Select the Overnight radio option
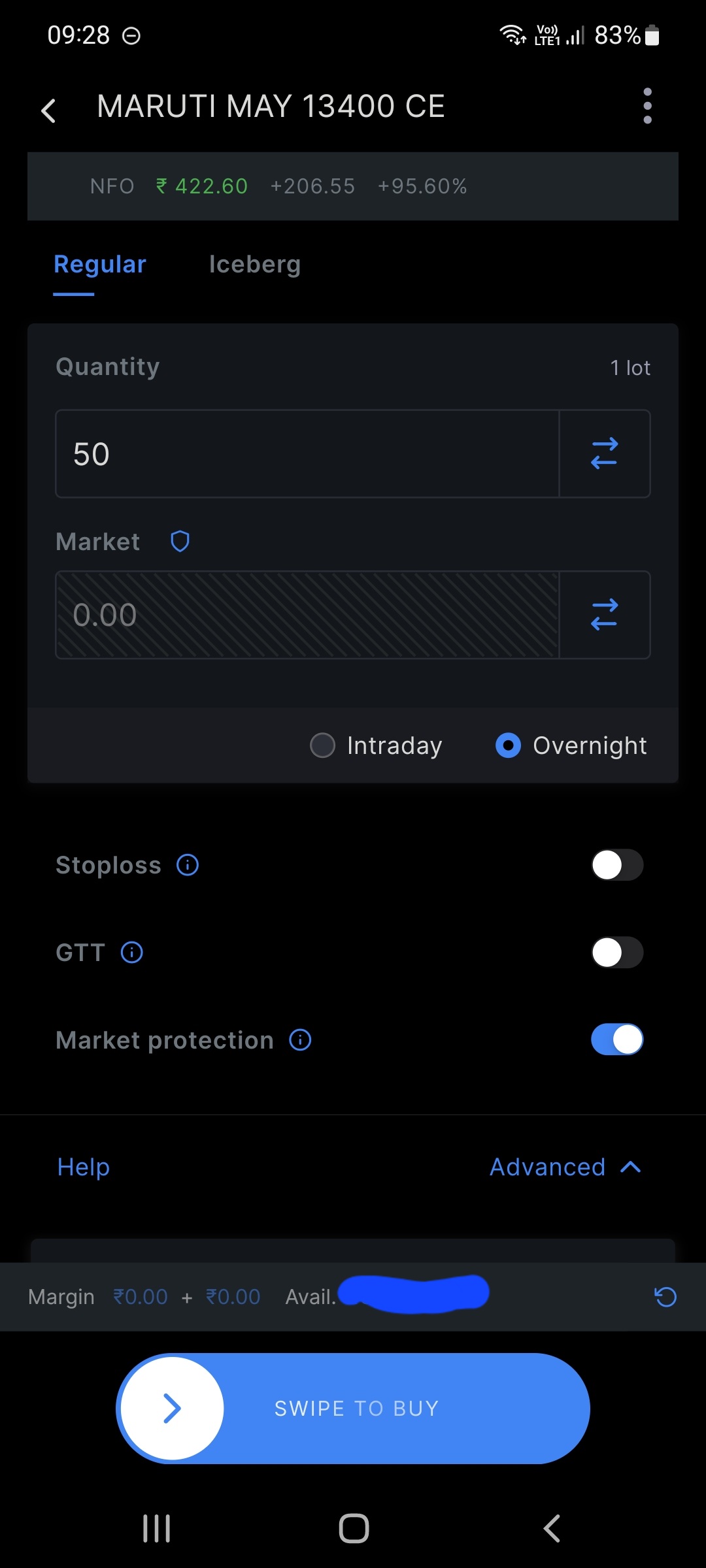Image resolution: width=706 pixels, height=1568 pixels. coord(509,745)
